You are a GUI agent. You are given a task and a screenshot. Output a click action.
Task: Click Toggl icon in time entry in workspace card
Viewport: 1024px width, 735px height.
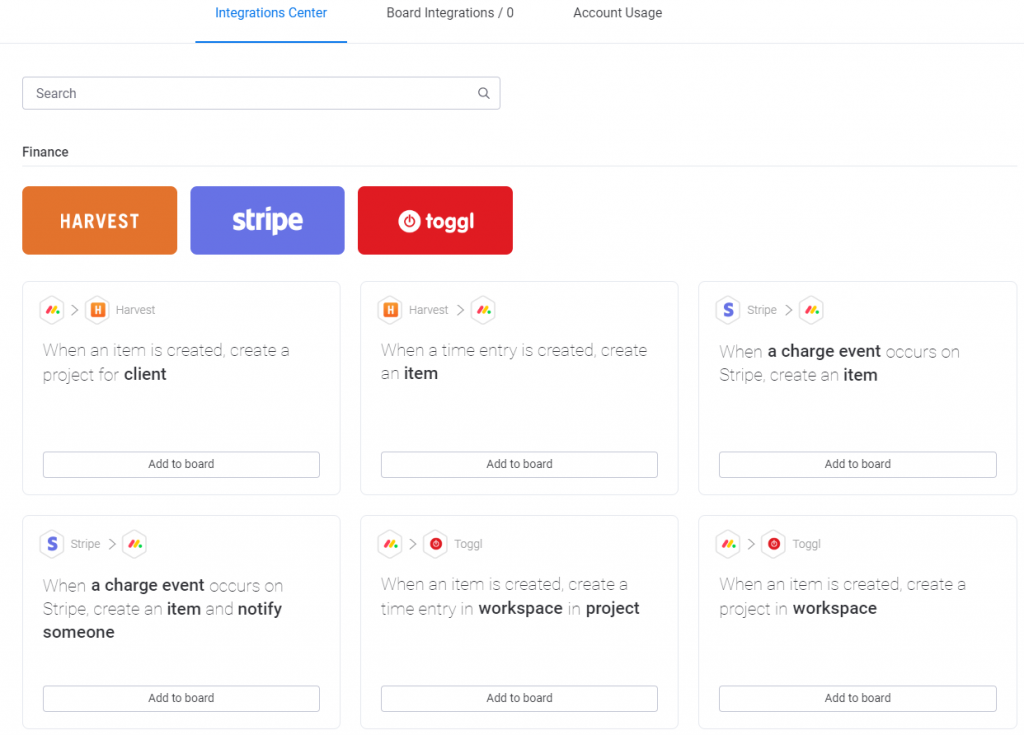[x=436, y=544]
